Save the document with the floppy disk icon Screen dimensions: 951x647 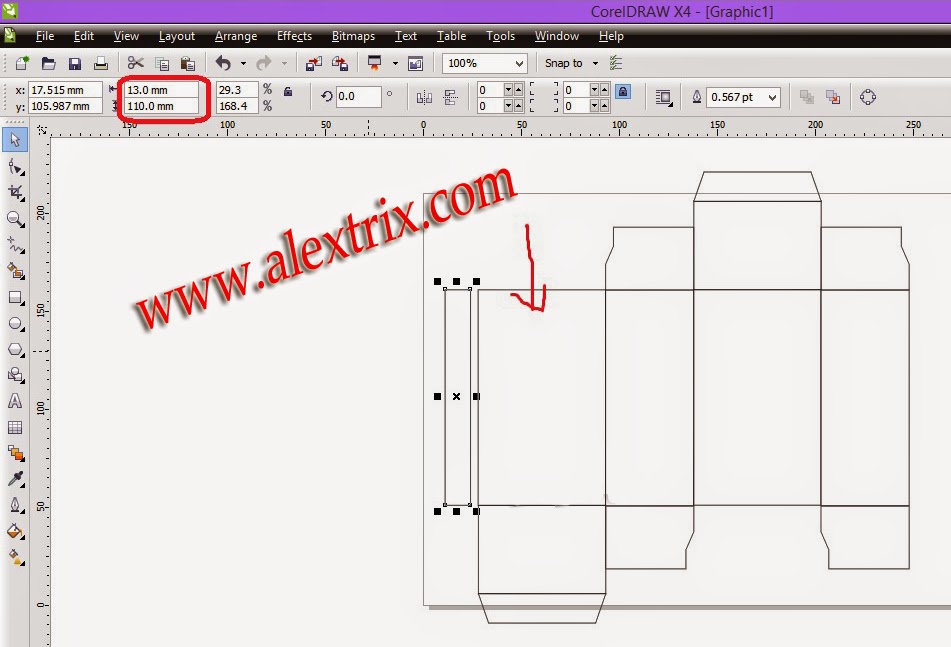click(x=75, y=64)
